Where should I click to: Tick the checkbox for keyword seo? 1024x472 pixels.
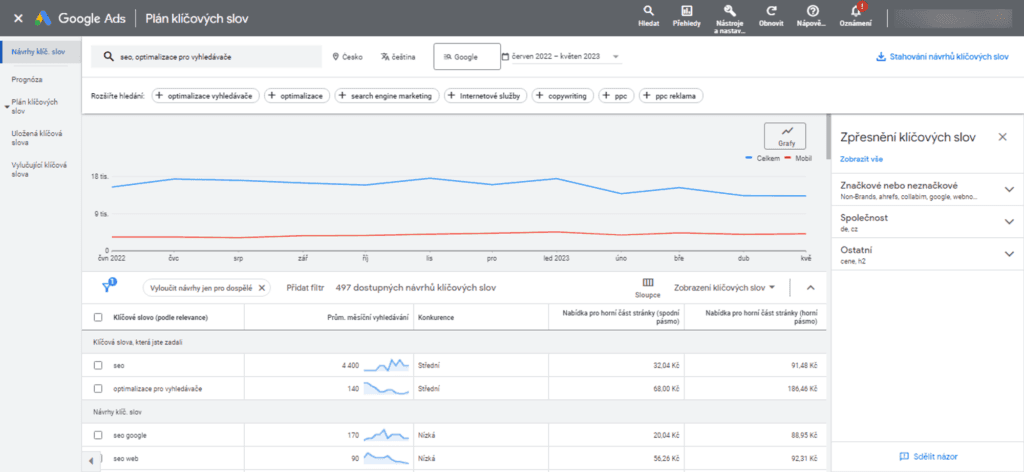(98, 366)
